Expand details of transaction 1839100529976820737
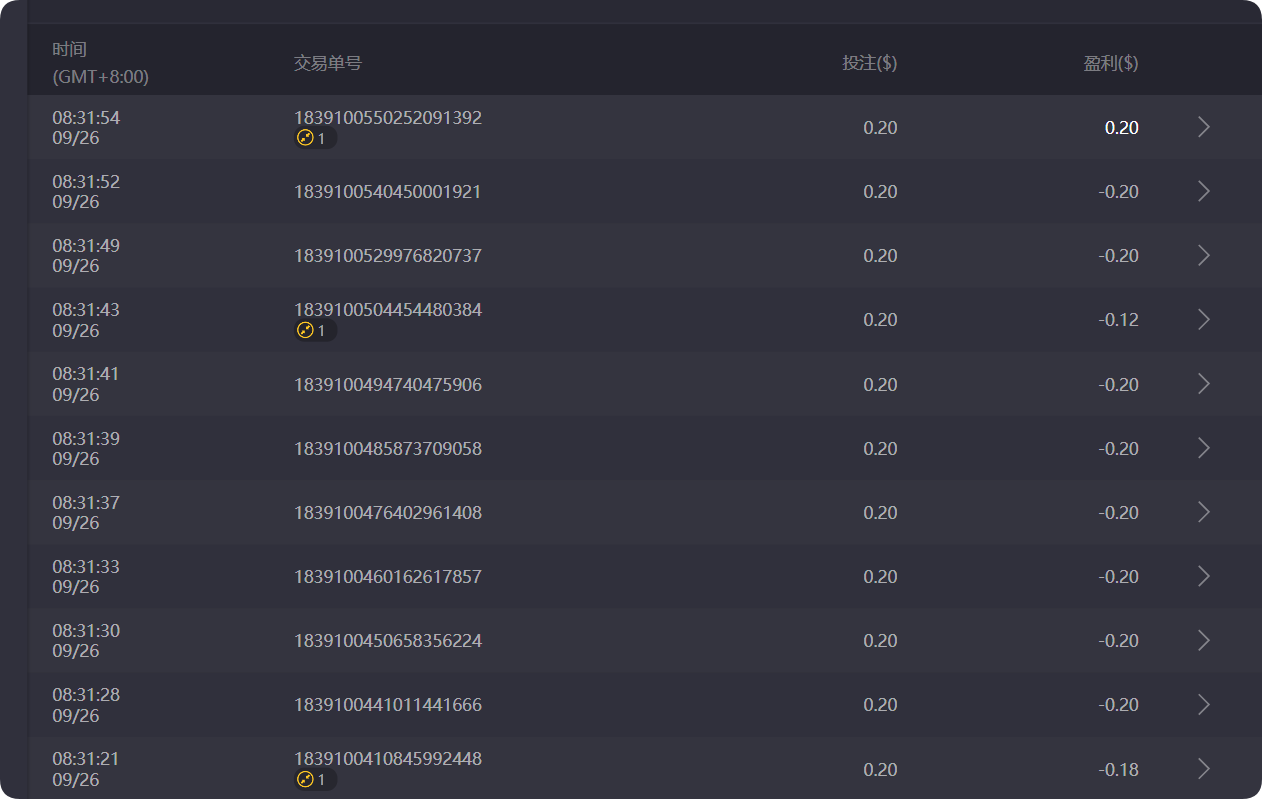 [x=1203, y=255]
